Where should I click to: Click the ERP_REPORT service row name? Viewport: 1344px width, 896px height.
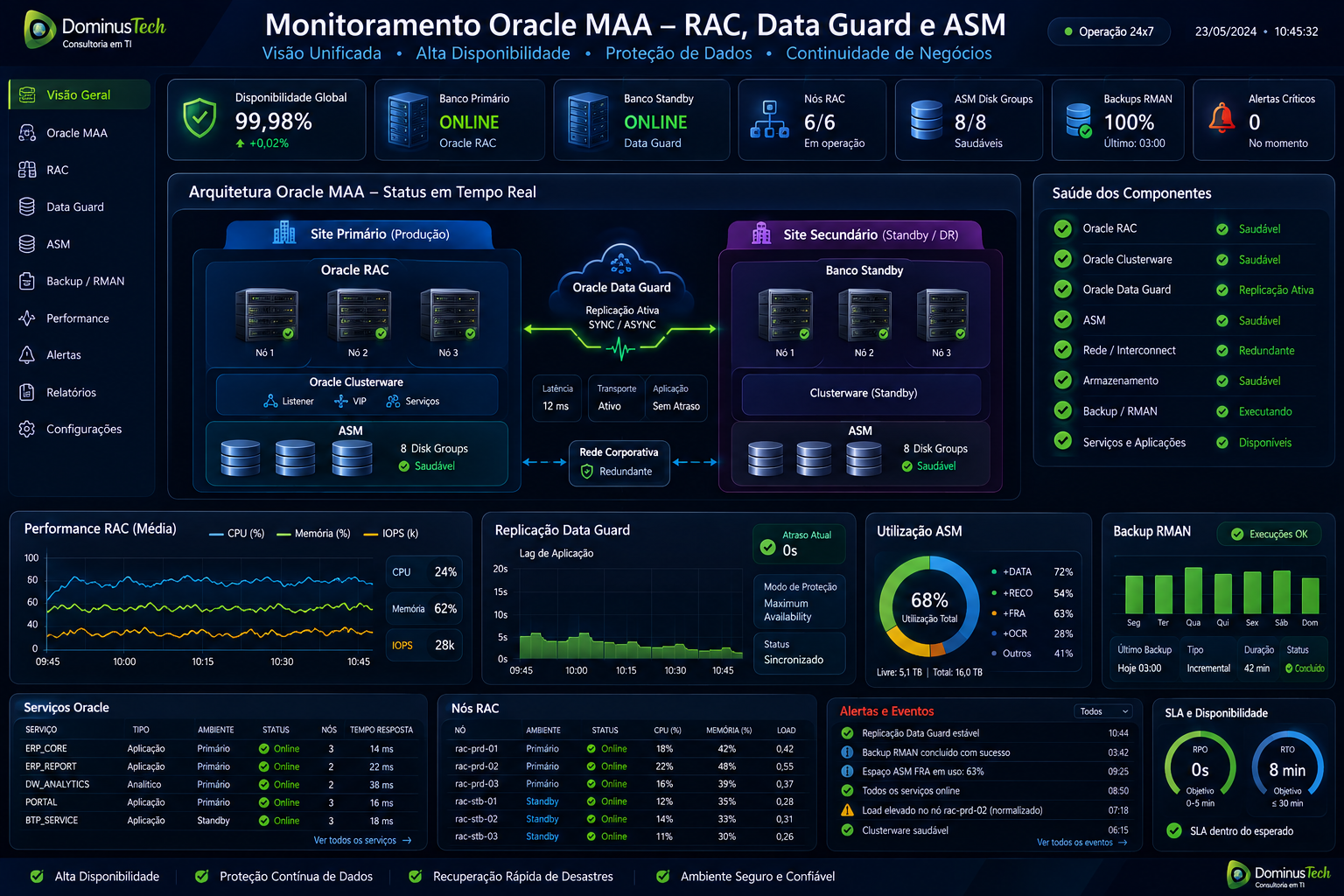(51, 766)
